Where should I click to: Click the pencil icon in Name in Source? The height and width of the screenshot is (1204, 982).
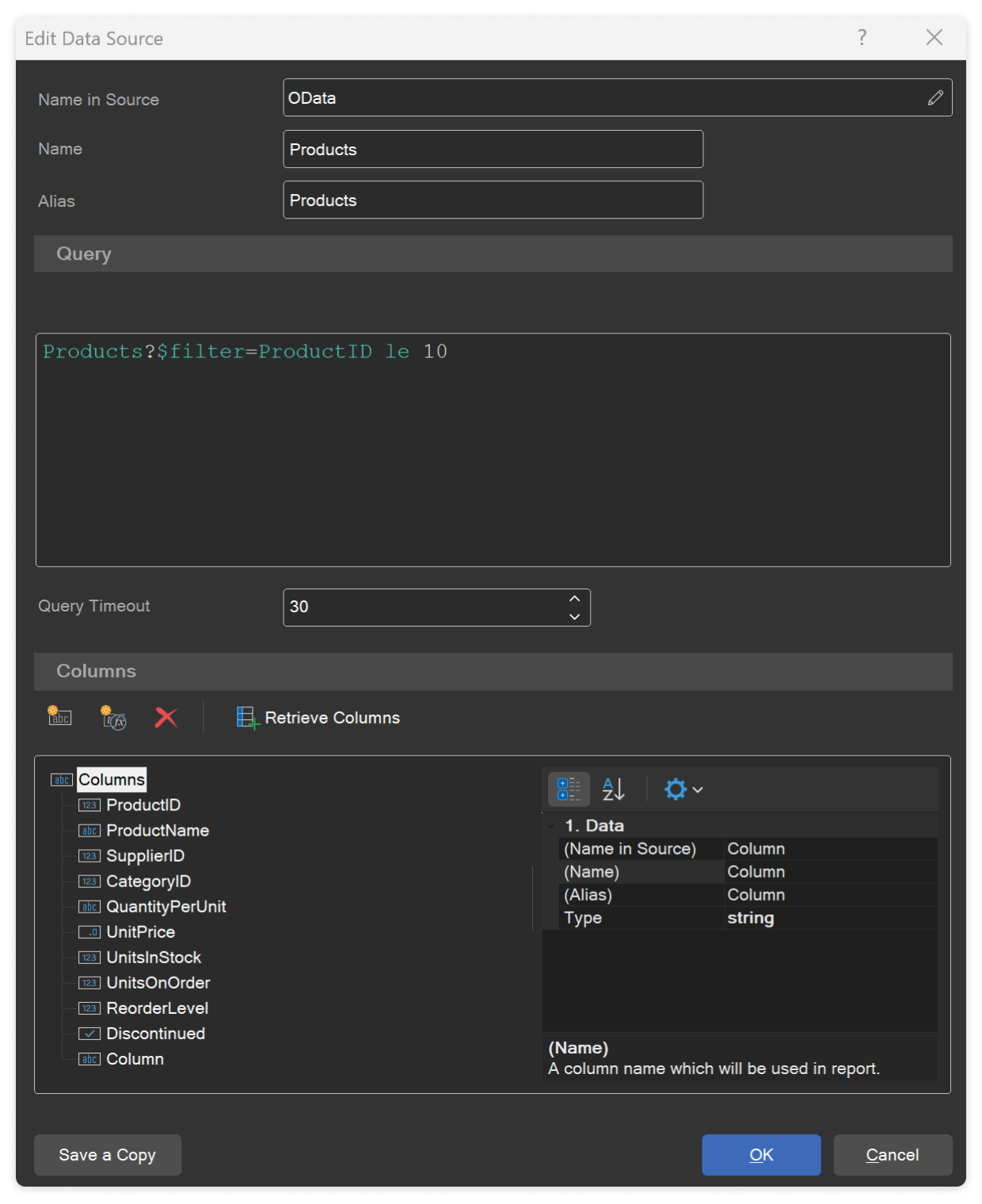(x=935, y=97)
